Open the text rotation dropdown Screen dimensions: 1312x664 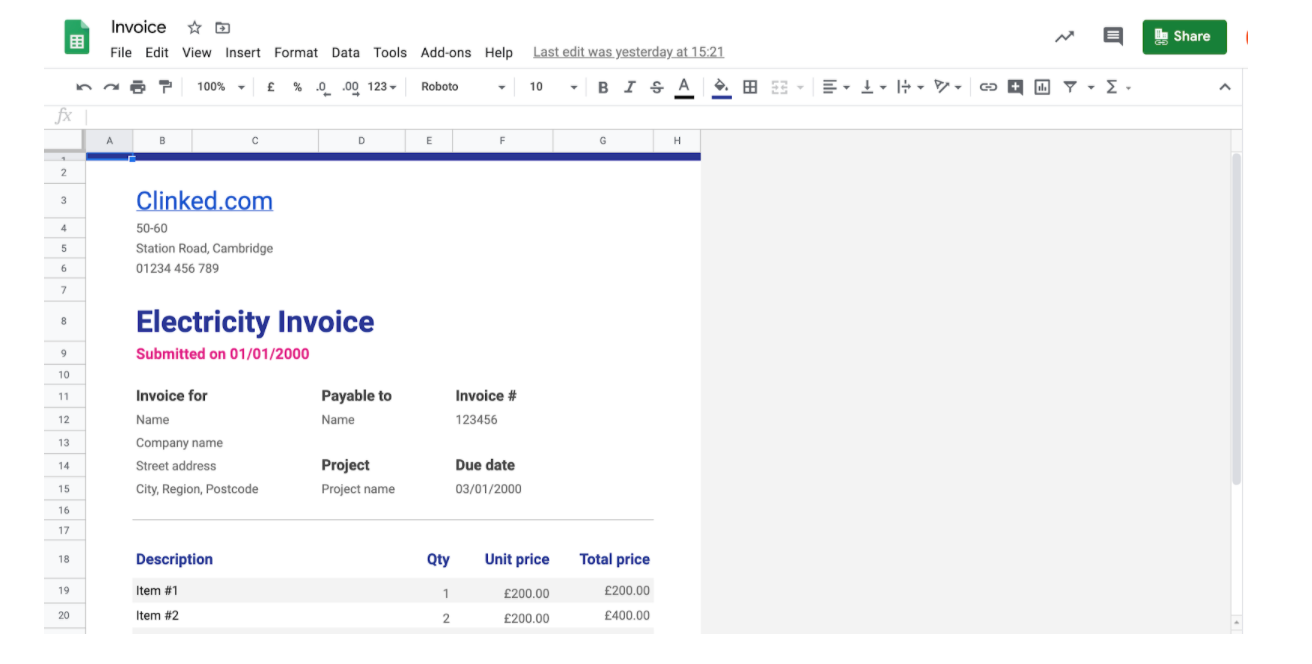(947, 87)
